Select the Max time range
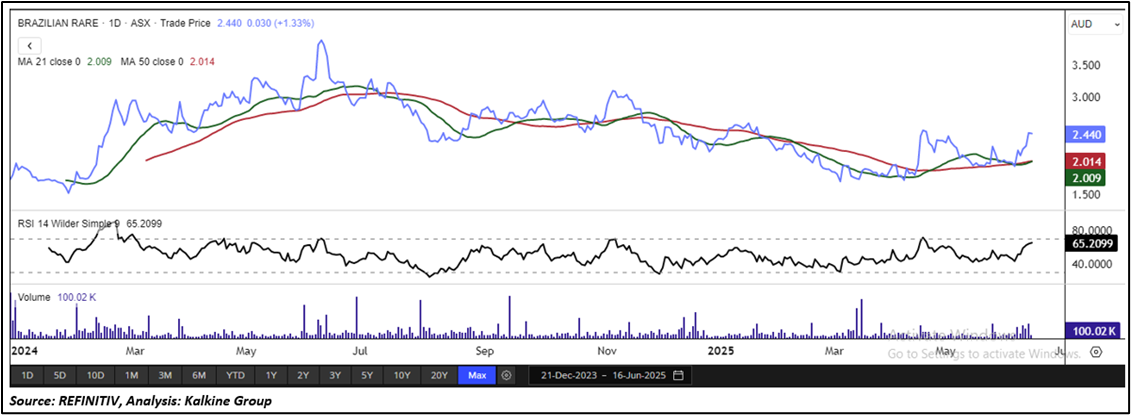This screenshot has width=1131, height=415. pyautogui.click(x=478, y=375)
